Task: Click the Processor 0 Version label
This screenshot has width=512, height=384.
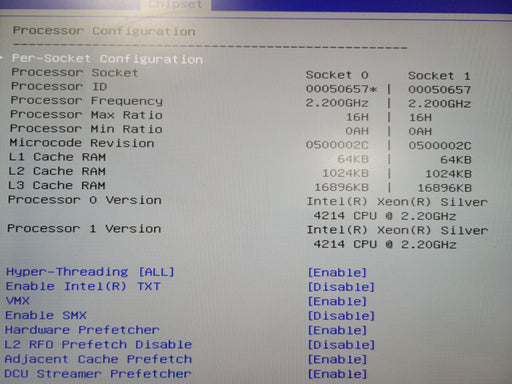Action: (85, 200)
